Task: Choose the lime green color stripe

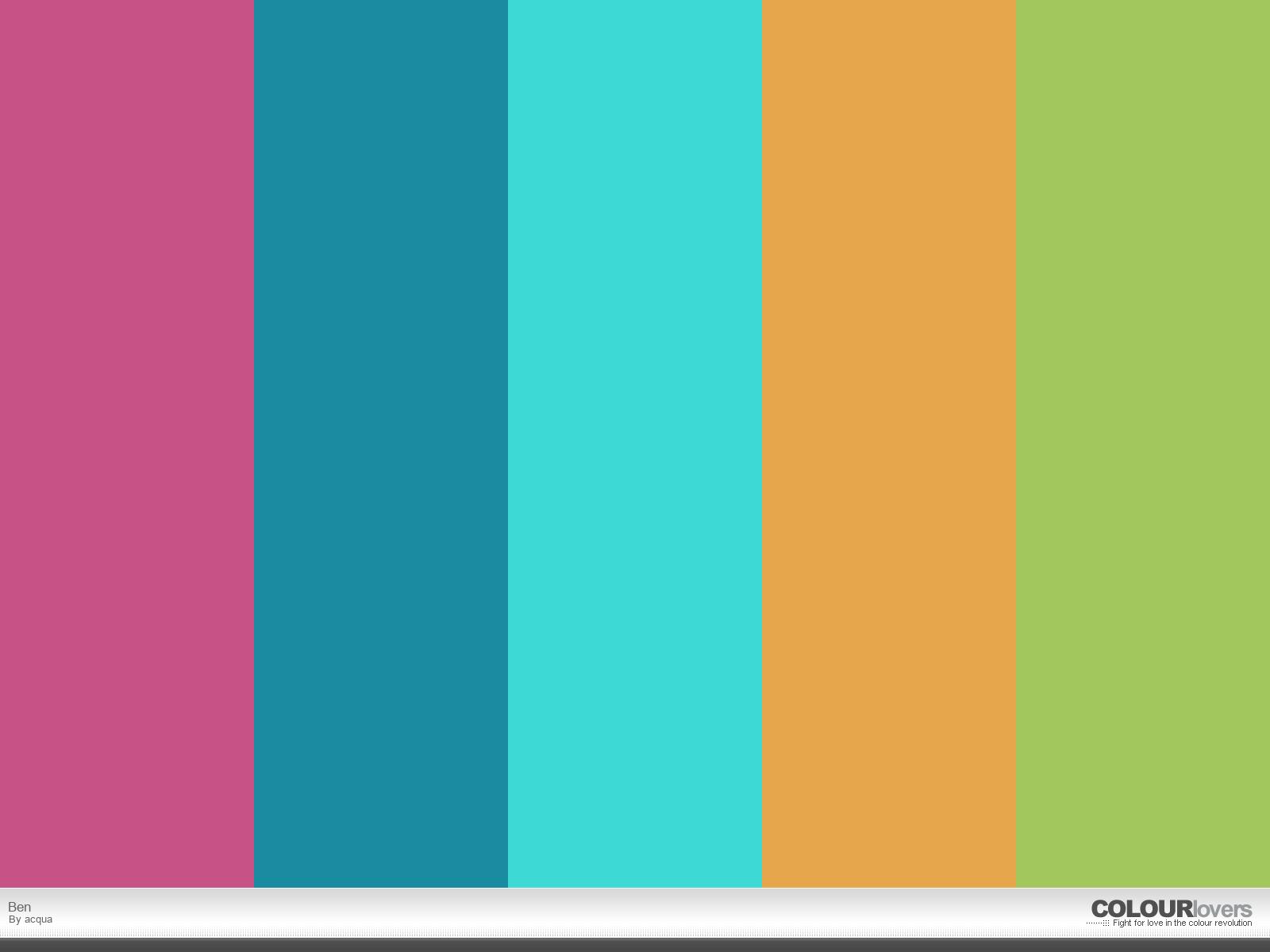Action: coord(1143,443)
